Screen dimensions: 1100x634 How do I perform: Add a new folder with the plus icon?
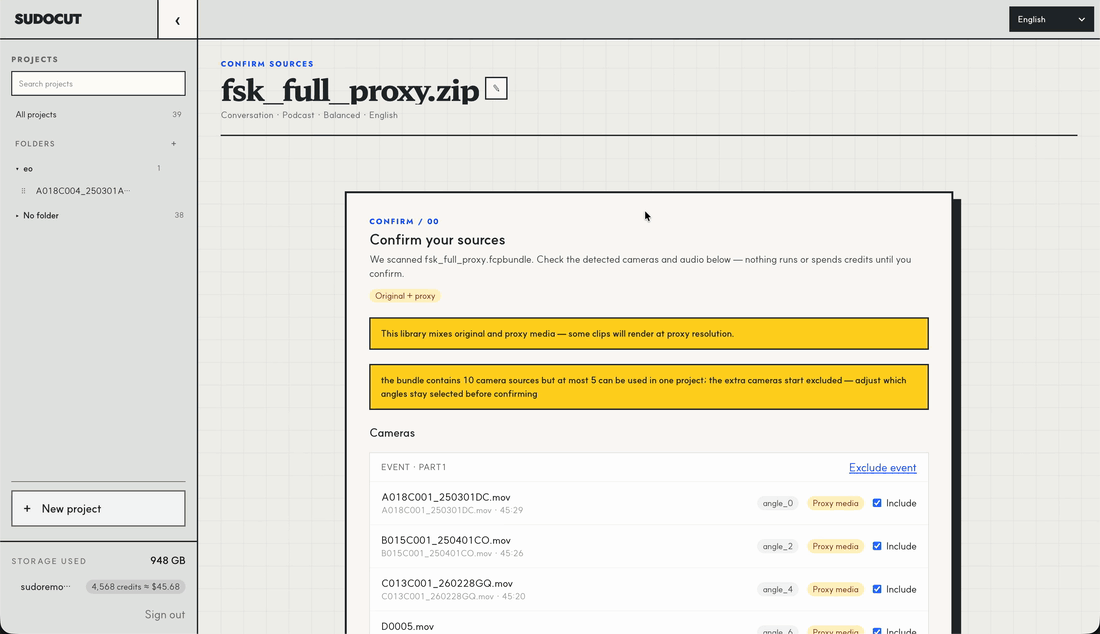tap(174, 144)
